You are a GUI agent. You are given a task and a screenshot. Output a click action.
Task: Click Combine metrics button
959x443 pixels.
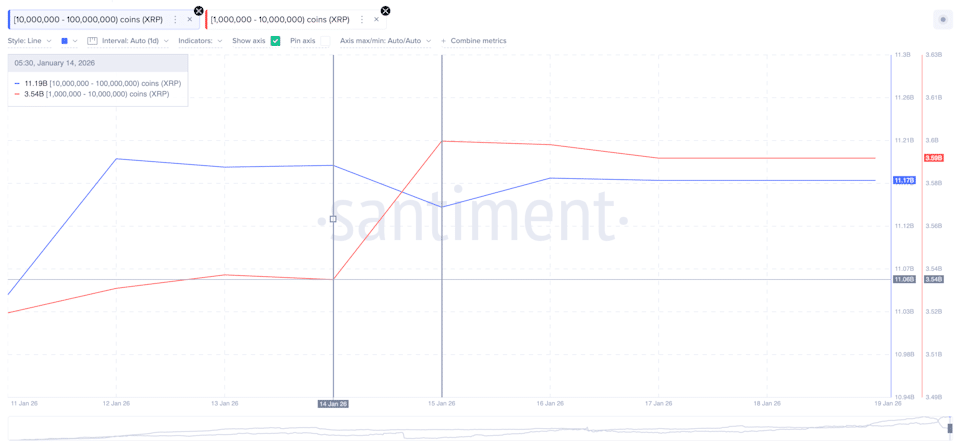click(474, 41)
